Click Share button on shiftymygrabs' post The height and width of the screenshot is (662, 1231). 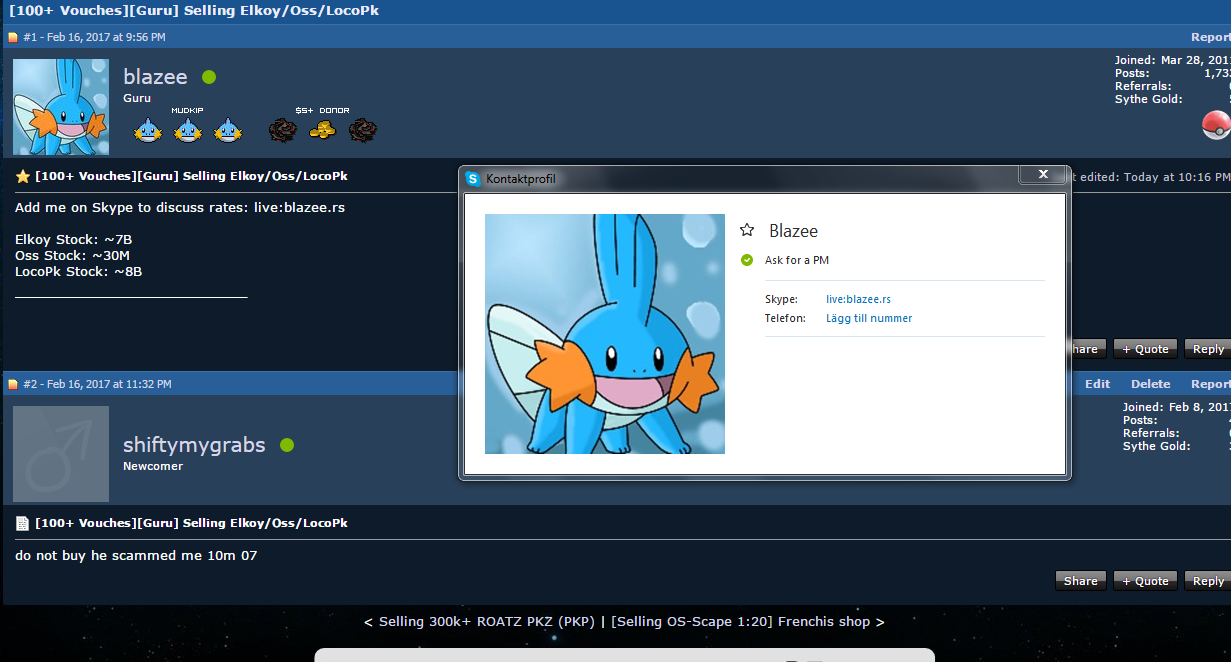[1081, 581]
